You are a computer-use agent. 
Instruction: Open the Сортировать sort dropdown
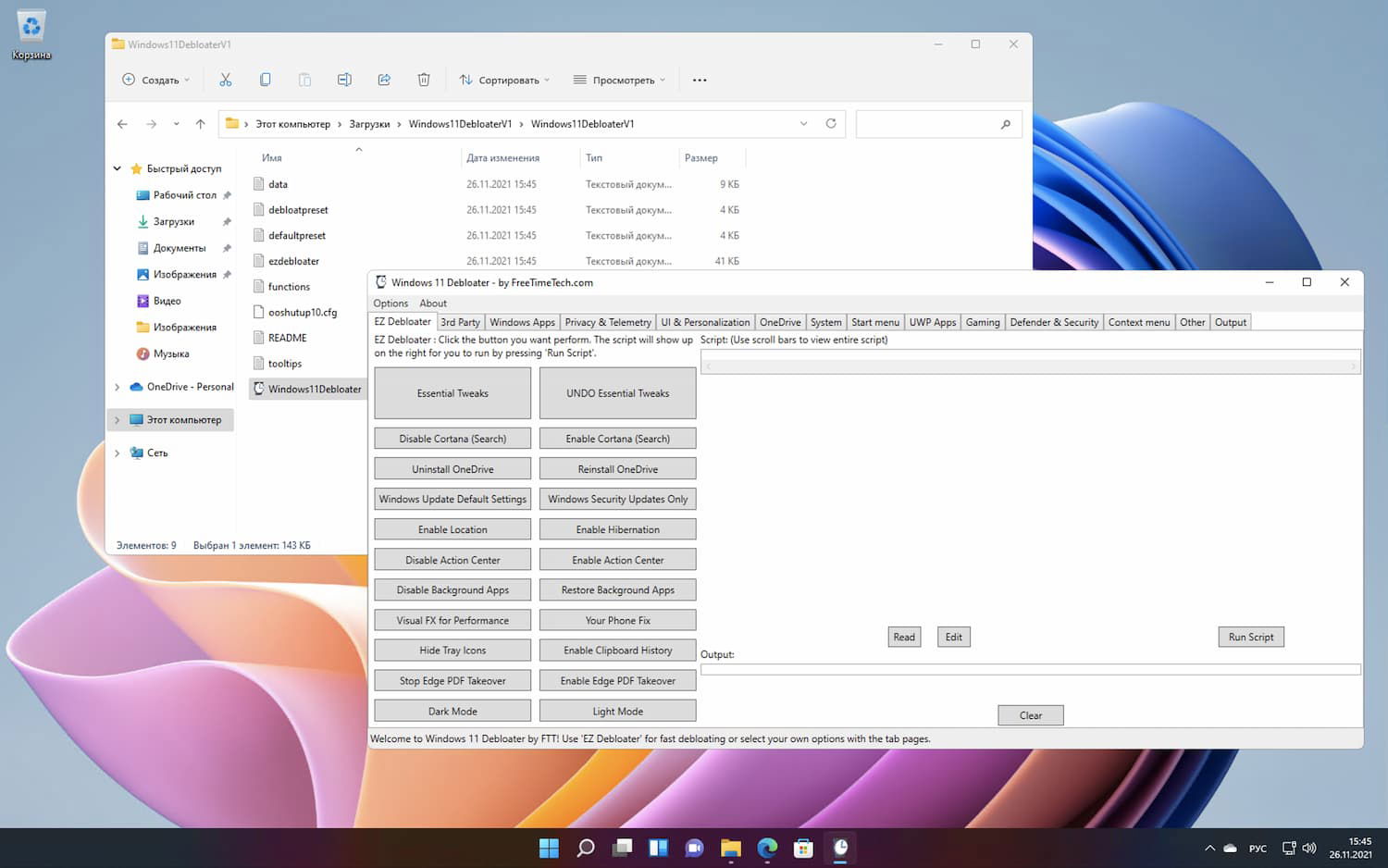click(505, 80)
